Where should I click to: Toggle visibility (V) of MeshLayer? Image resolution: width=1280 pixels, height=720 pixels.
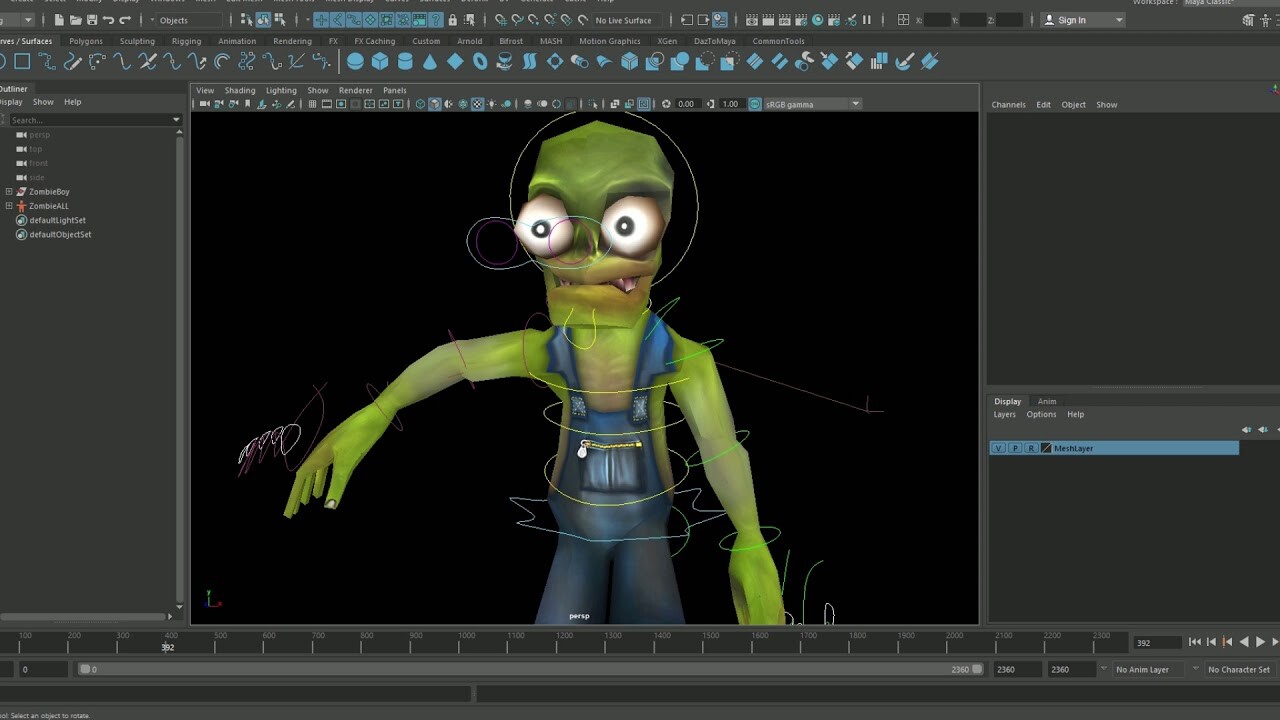[998, 448]
